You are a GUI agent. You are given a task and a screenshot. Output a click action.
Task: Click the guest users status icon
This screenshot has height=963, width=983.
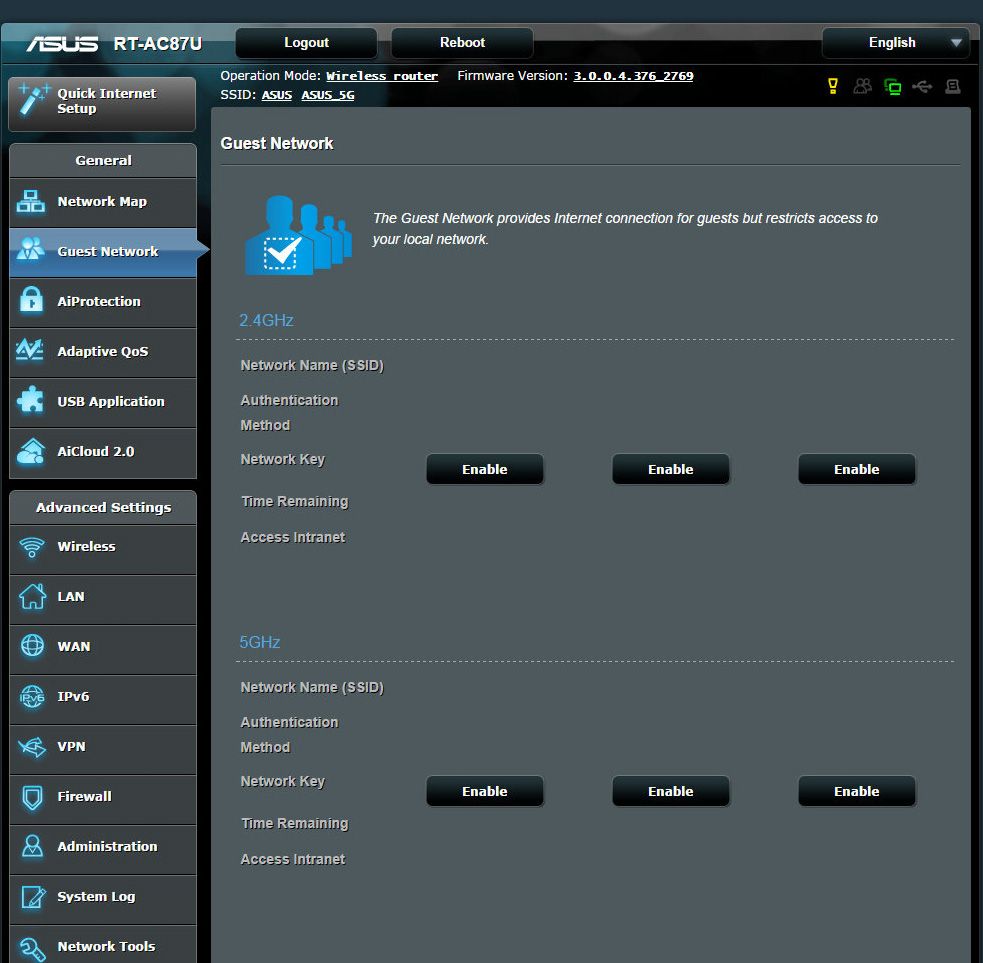pos(862,87)
